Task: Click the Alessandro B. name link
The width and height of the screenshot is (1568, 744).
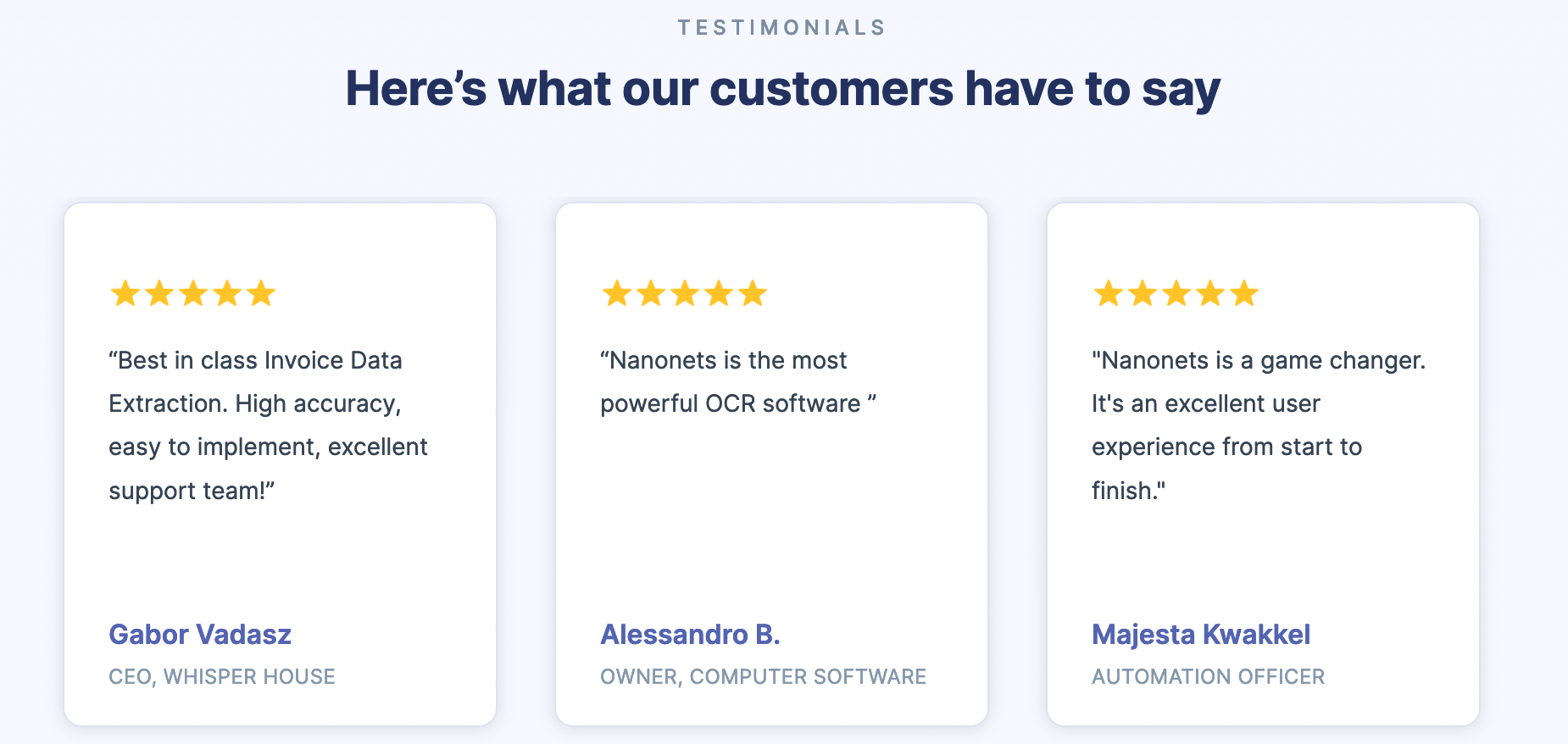Action: pyautogui.click(x=690, y=635)
